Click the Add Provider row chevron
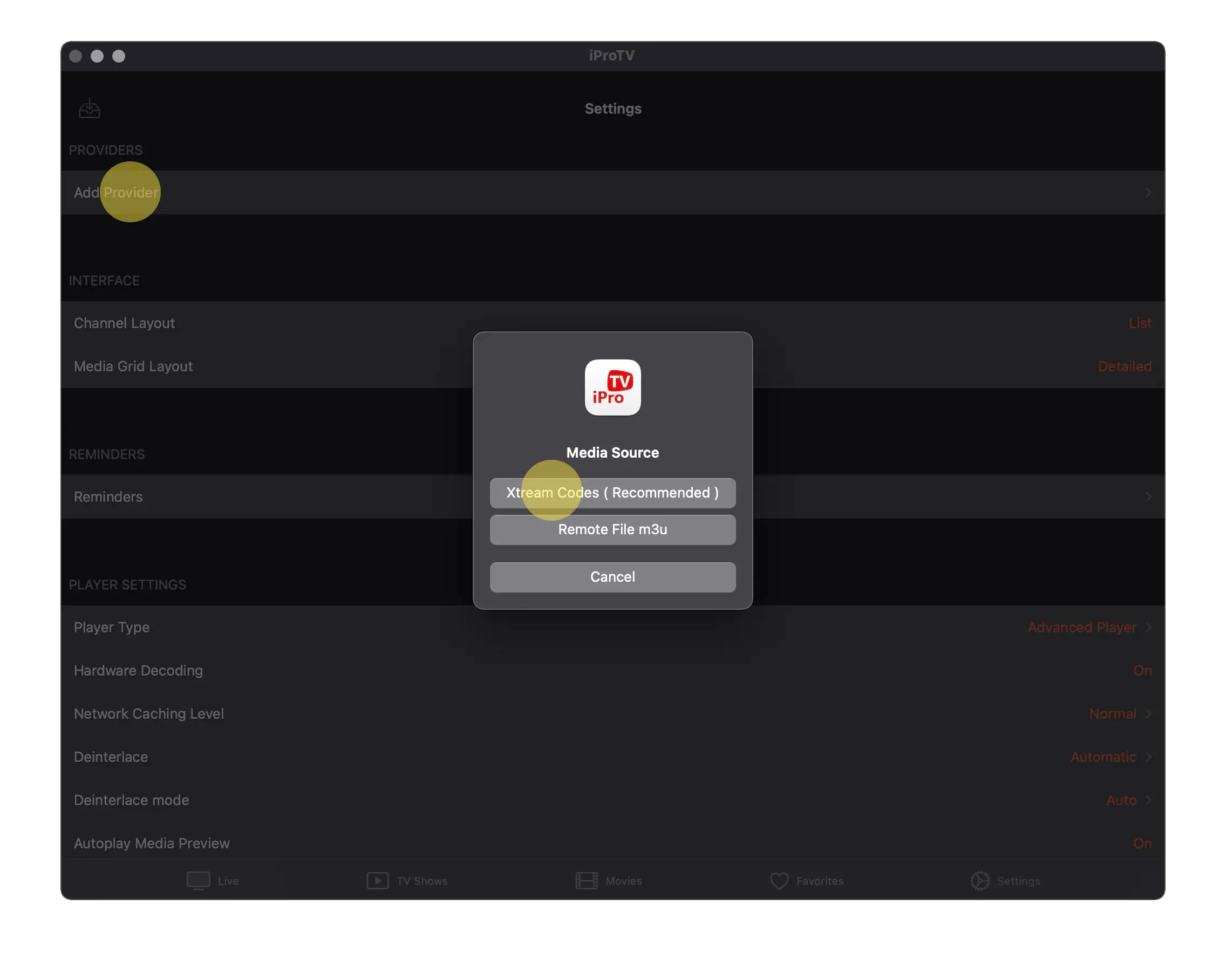 click(1148, 192)
